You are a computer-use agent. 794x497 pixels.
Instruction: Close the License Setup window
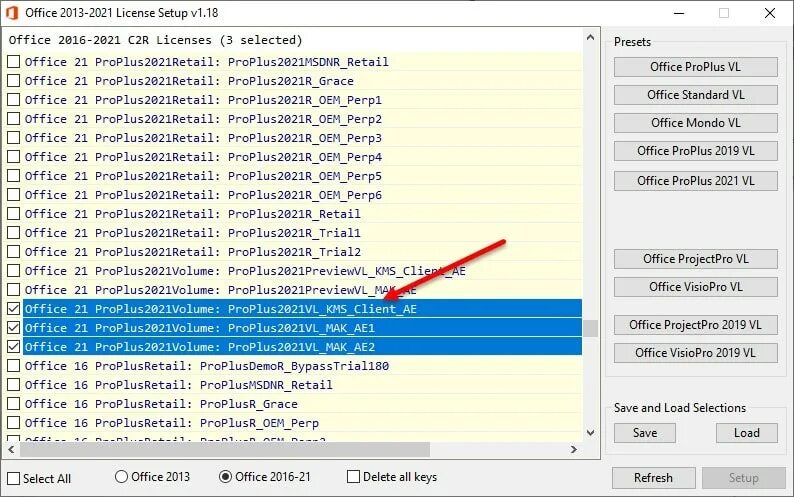point(770,13)
